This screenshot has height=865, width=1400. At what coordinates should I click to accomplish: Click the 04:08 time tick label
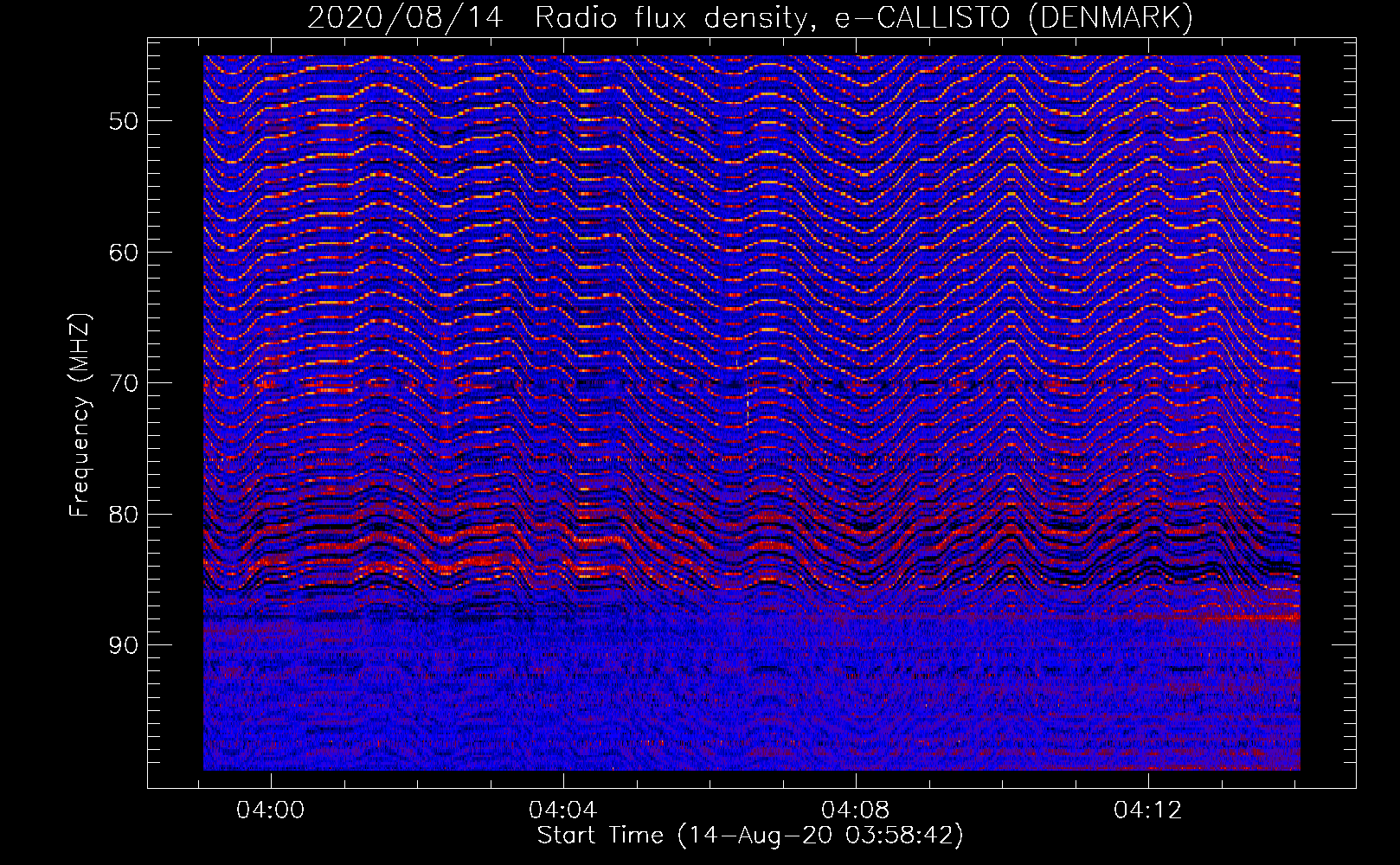point(856,811)
